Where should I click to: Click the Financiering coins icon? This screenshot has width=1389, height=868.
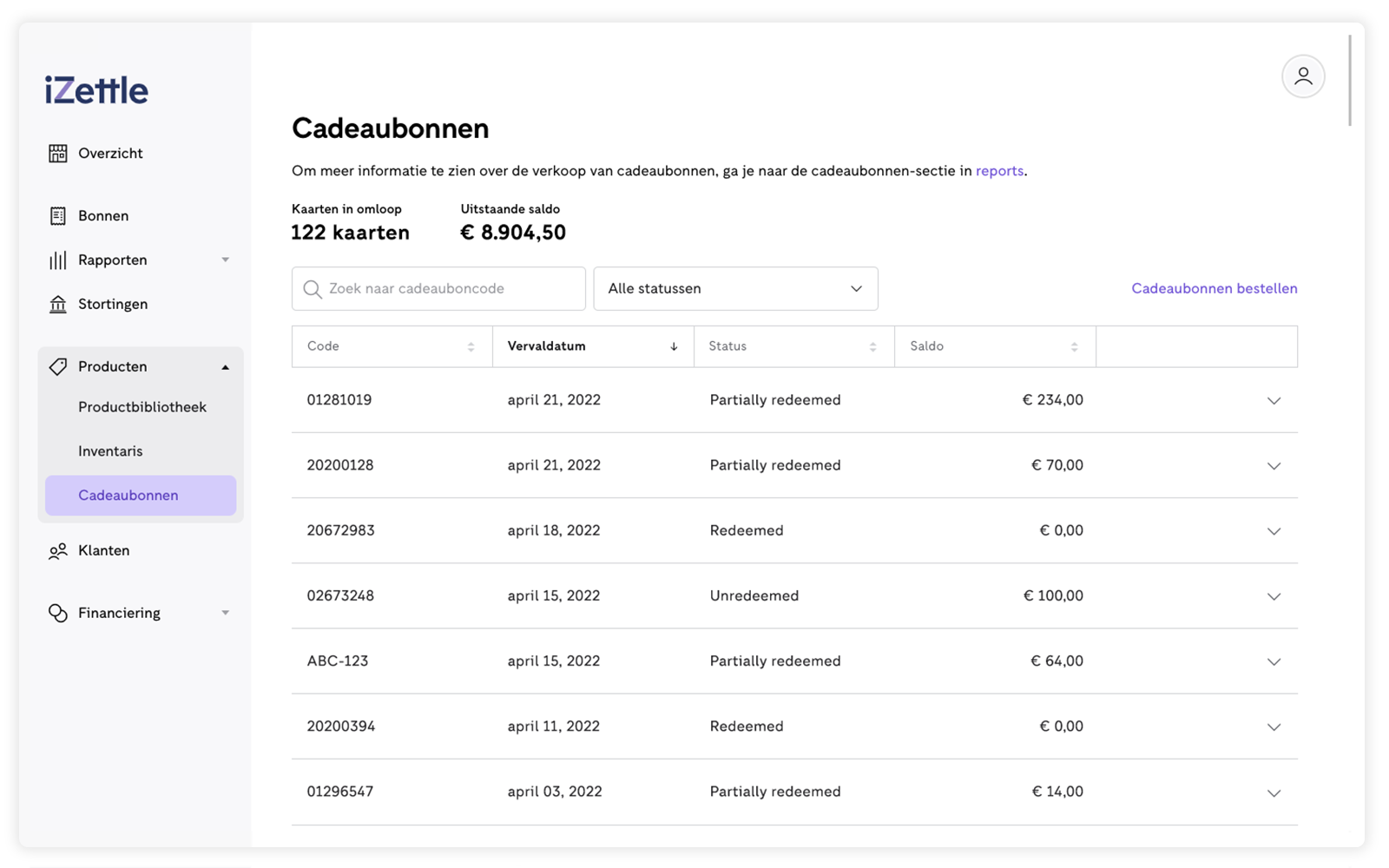[x=58, y=614]
